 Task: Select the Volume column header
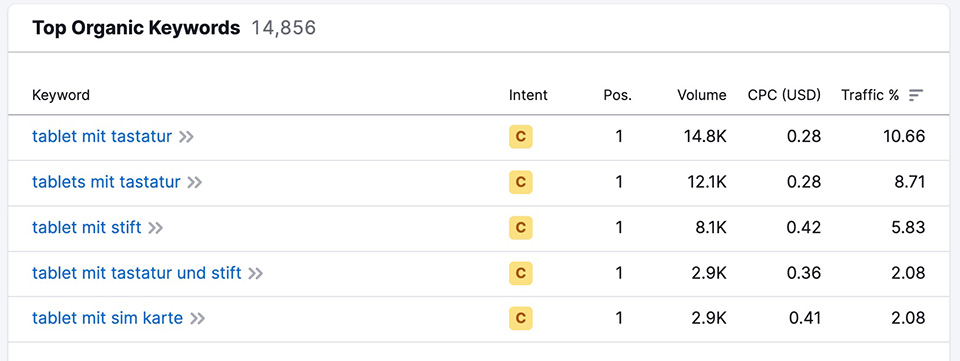(702, 95)
